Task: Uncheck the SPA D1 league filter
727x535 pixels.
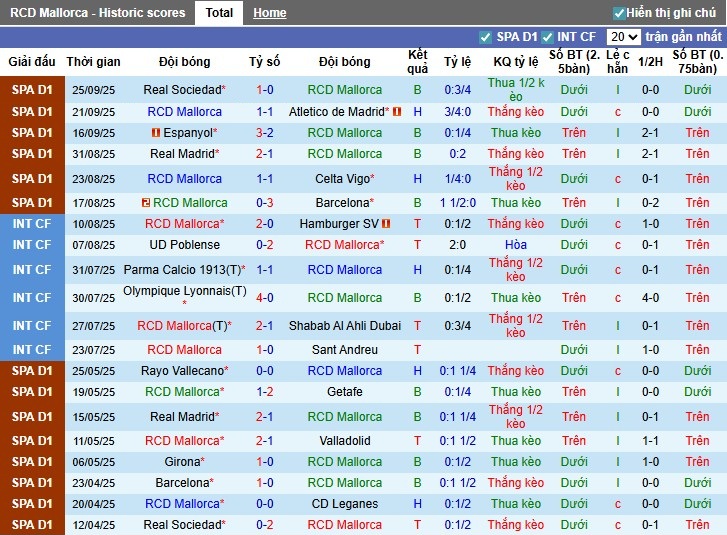Action: (486, 37)
